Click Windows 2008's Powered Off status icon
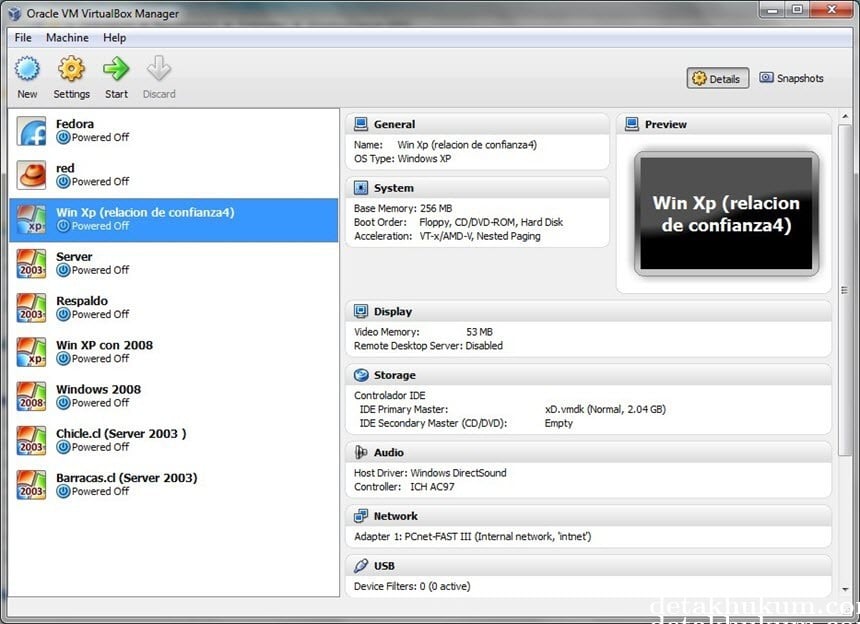Viewport: 860px width, 624px height. point(64,403)
